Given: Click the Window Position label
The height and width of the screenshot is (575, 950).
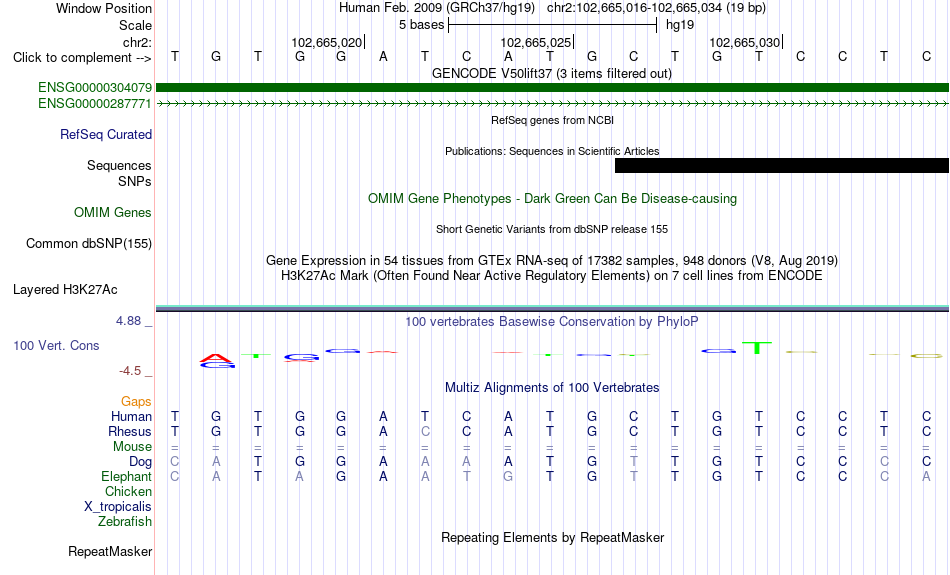Looking at the screenshot, I should (104, 8).
